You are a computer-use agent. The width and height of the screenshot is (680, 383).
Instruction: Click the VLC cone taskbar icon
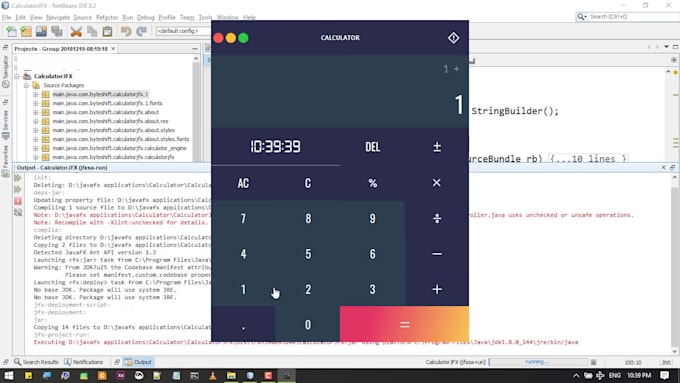[212, 376]
